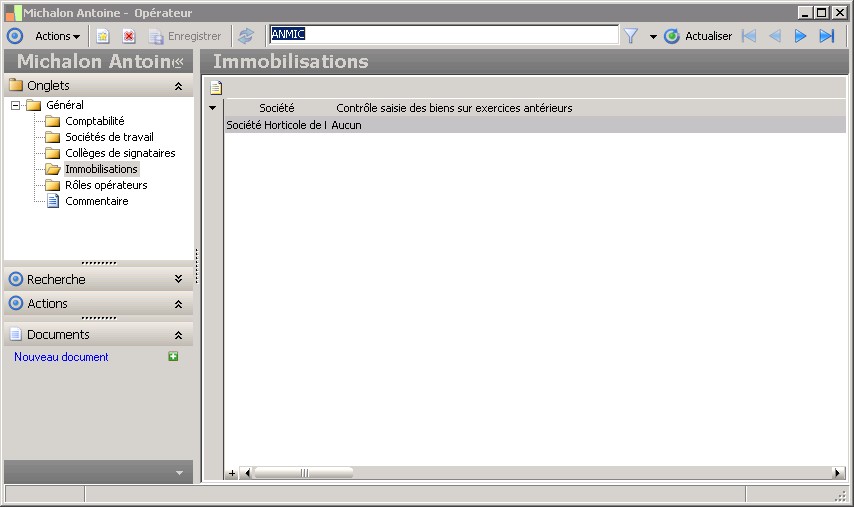
Task: Open the Rôles opérateurs folder
Action: [x=106, y=185]
